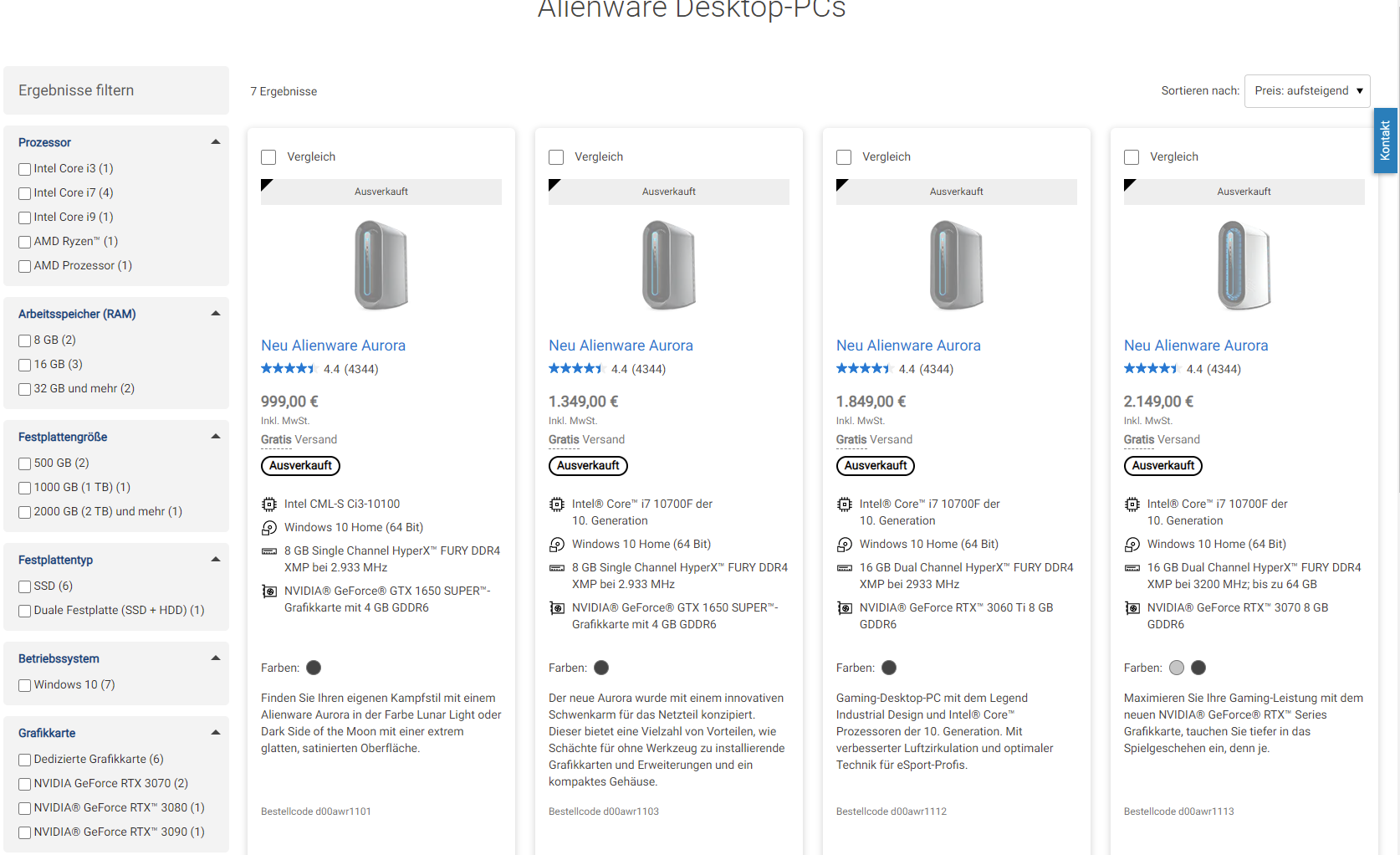Click the graphics card icon beside RTX 3060 Ti

pyautogui.click(x=844, y=608)
